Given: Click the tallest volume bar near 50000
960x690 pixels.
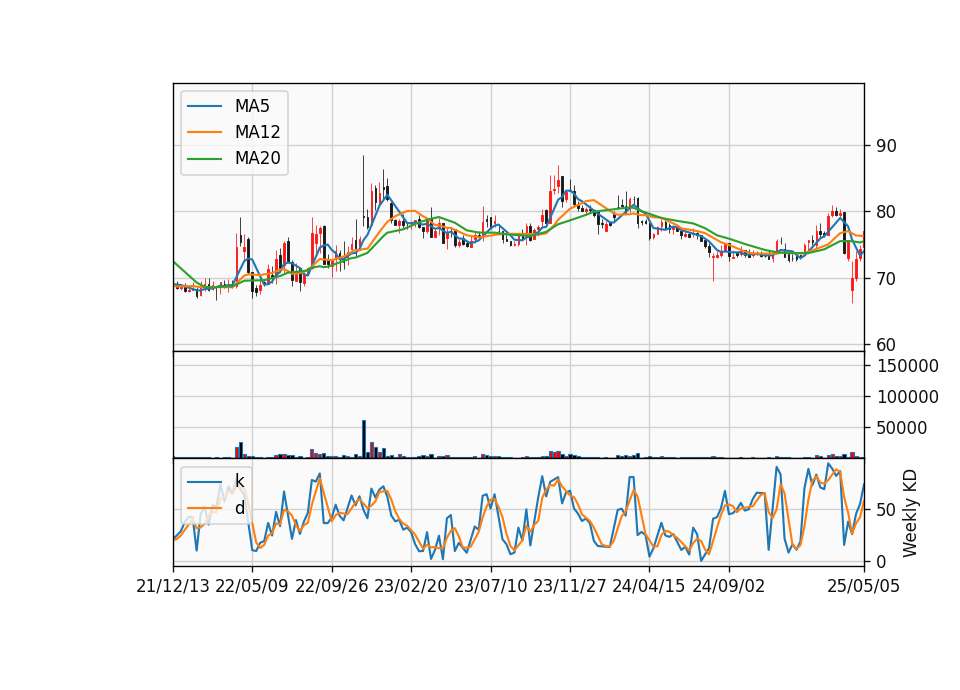Looking at the screenshot, I should (364, 439).
